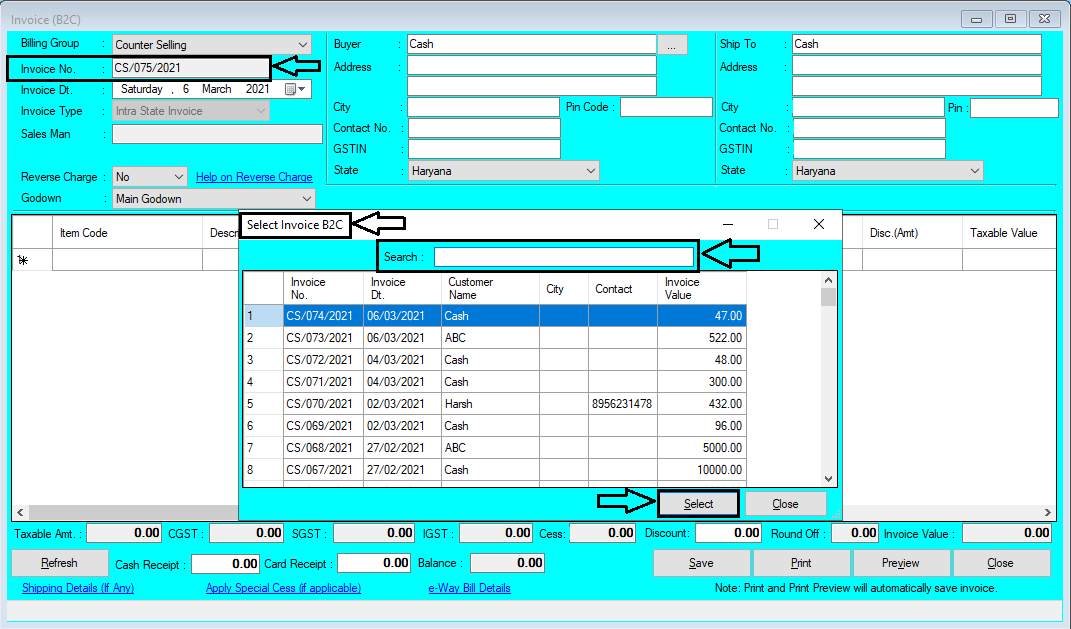This screenshot has width=1071, height=629.
Task: Open Apply Special Cess link
Action: click(x=283, y=588)
